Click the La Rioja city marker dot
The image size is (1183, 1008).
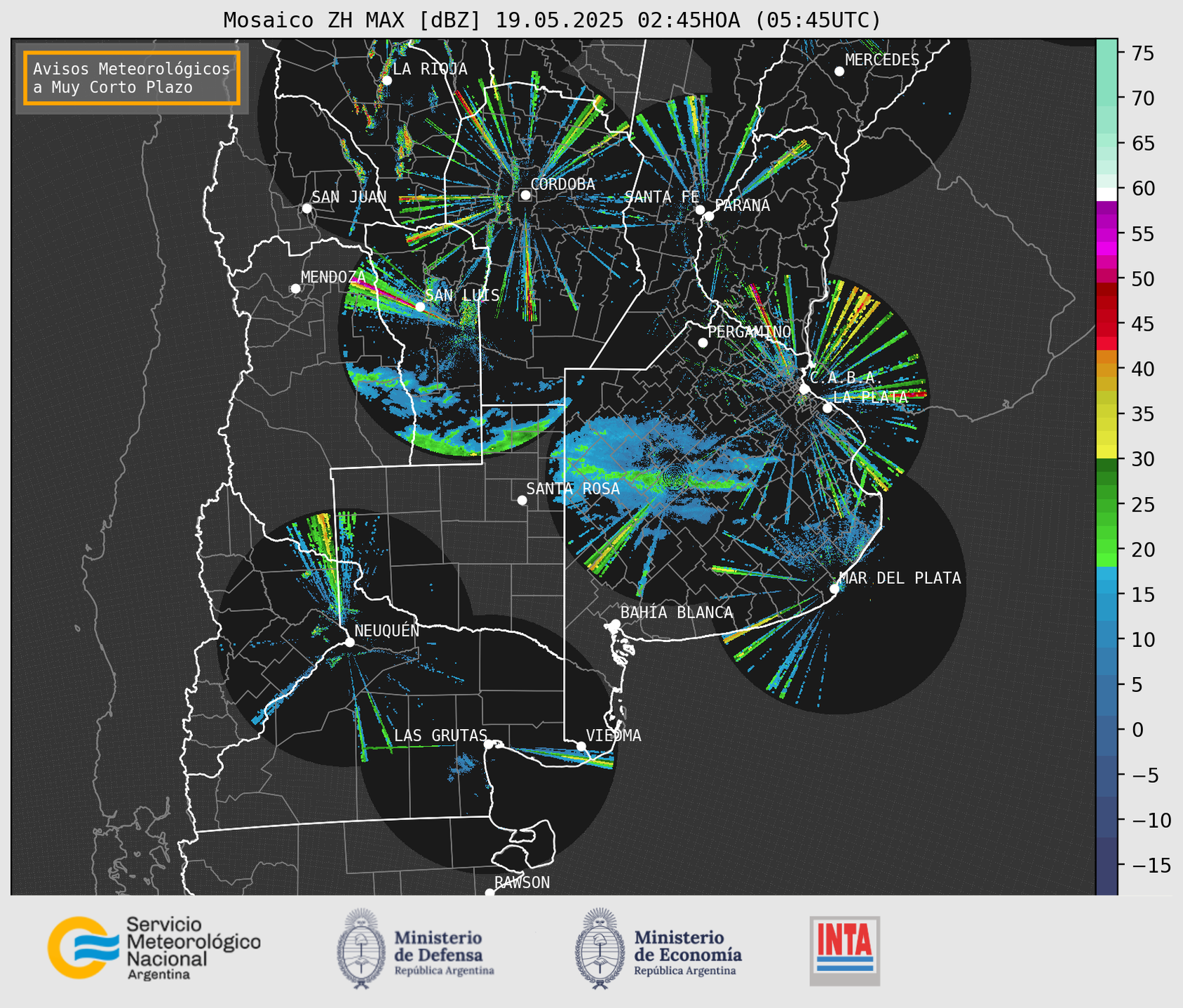click(x=386, y=80)
